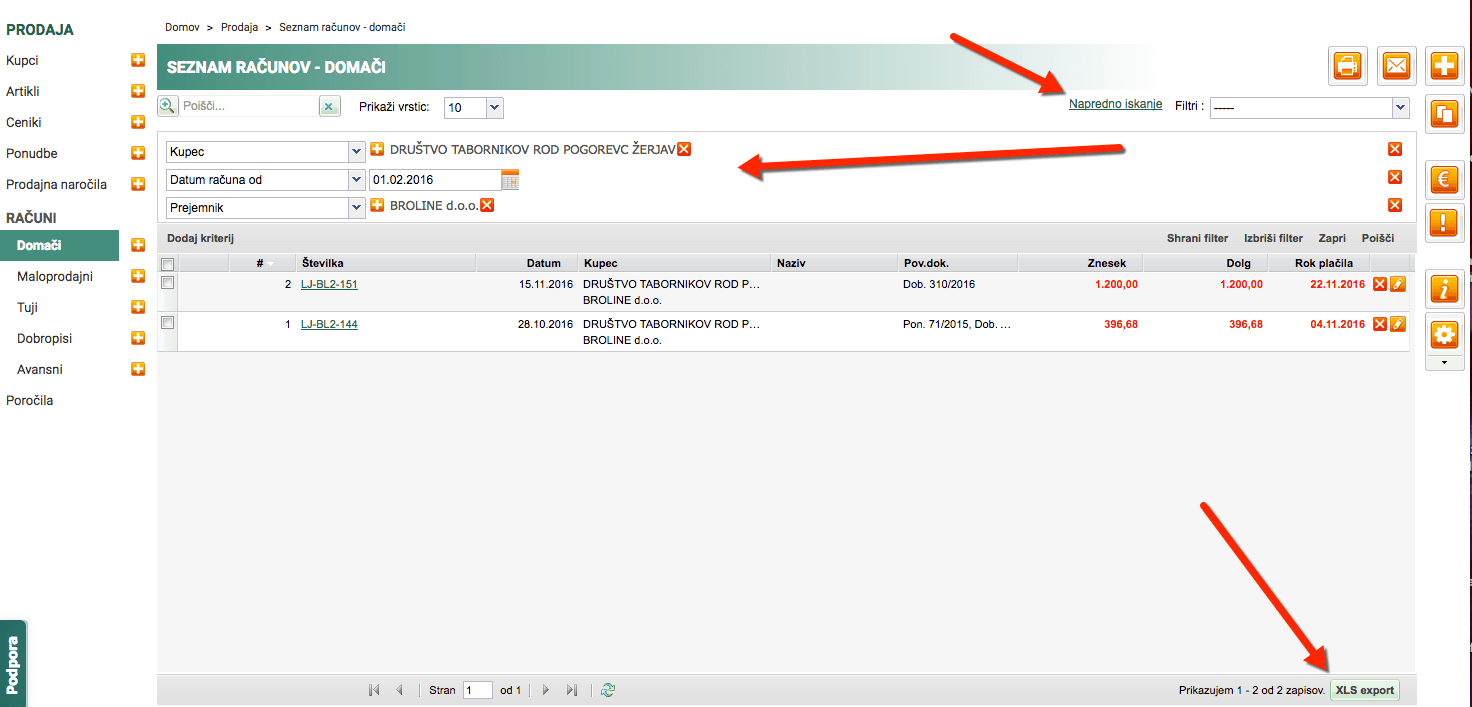Image resolution: width=1472 pixels, height=707 pixels.
Task: Click the refresh icon in the pagination bar
Action: [x=608, y=690]
